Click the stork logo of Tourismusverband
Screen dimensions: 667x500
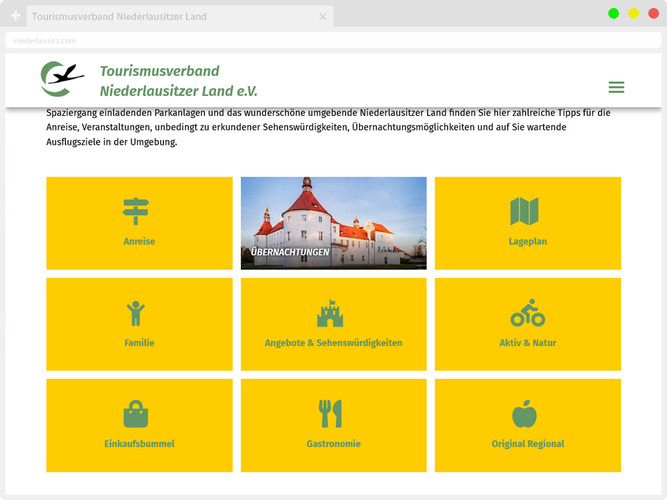point(62,79)
